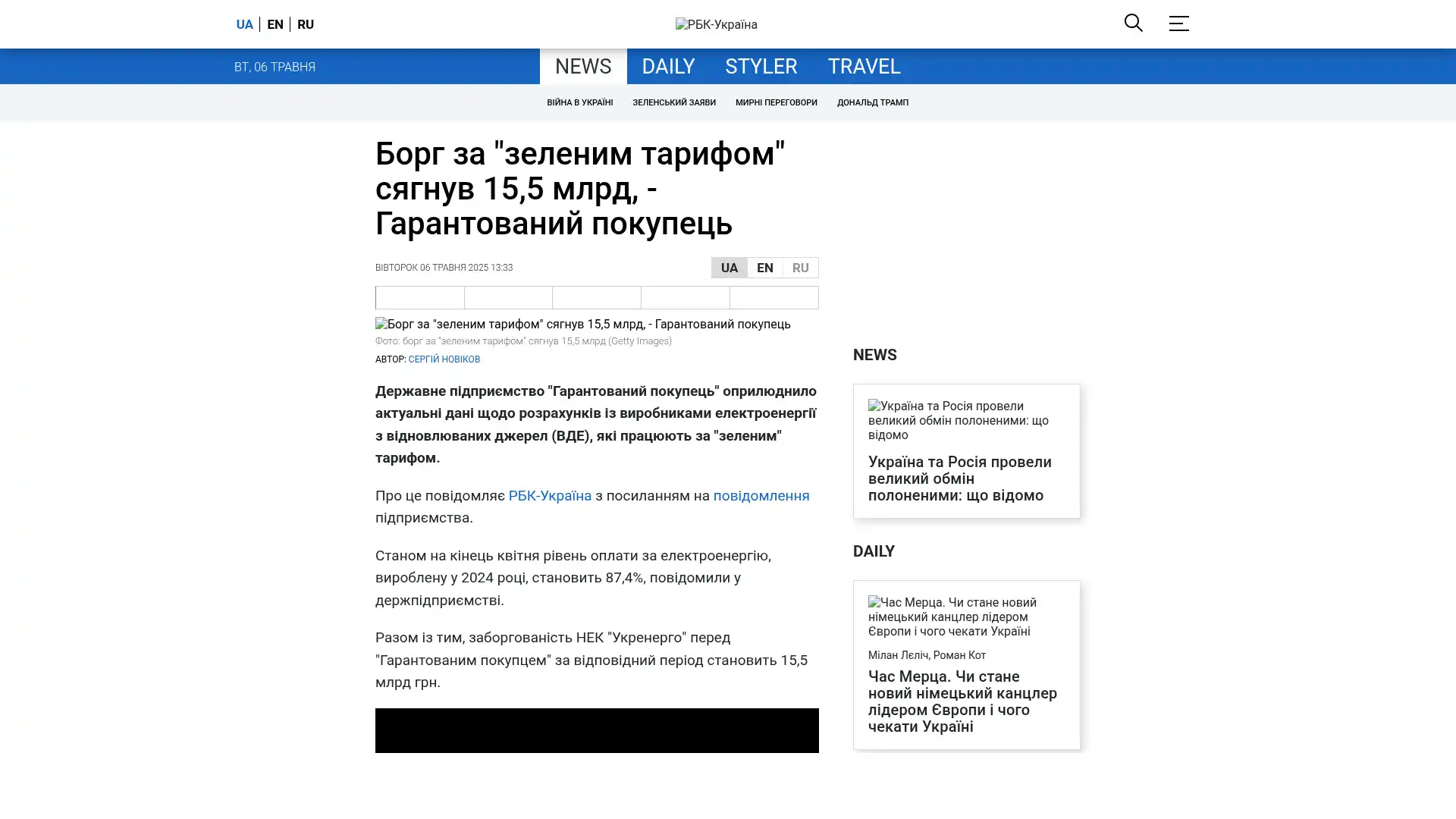
Task: Switch the site language to EN in header
Action: 275,24
